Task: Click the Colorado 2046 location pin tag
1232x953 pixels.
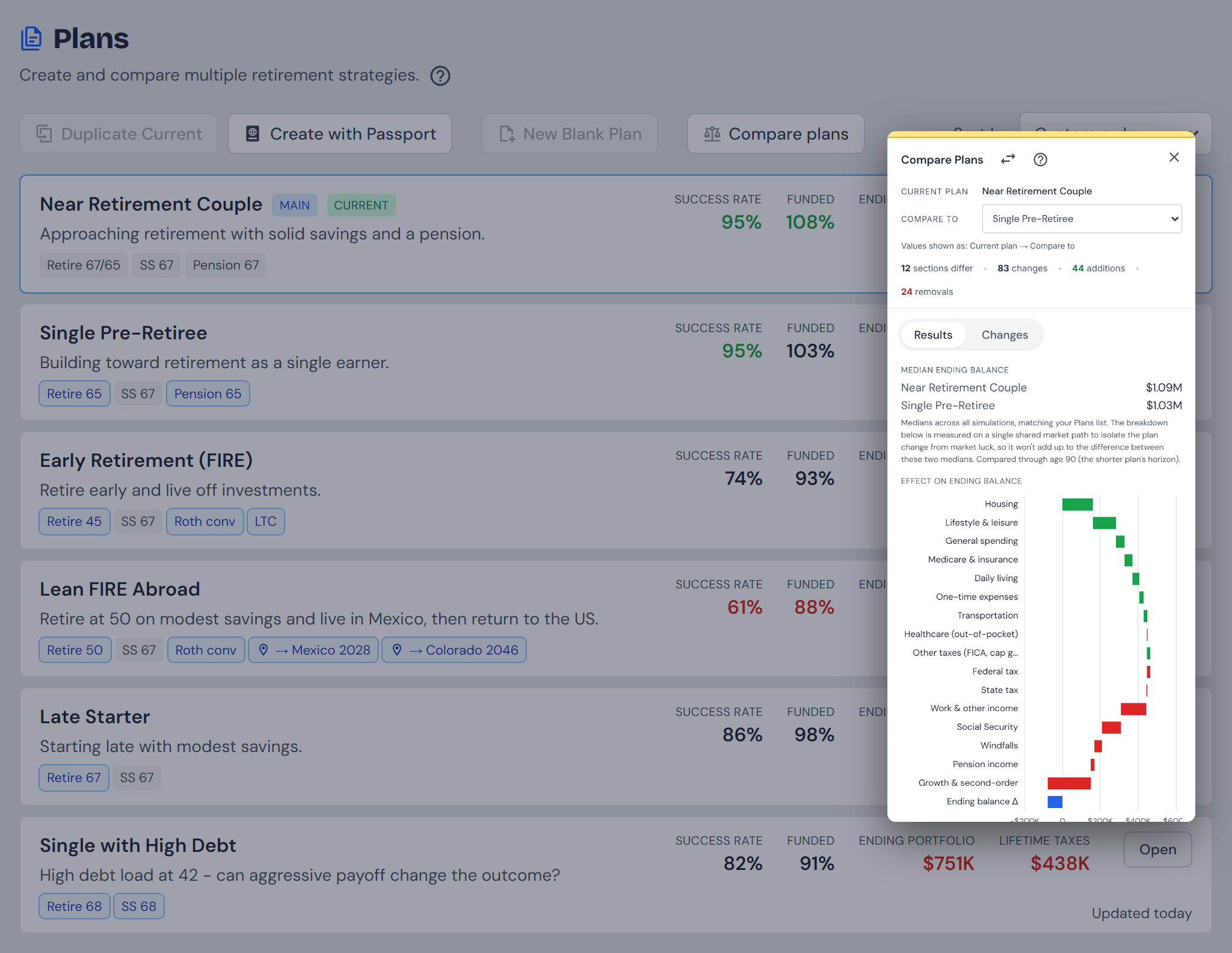Action: click(x=454, y=650)
